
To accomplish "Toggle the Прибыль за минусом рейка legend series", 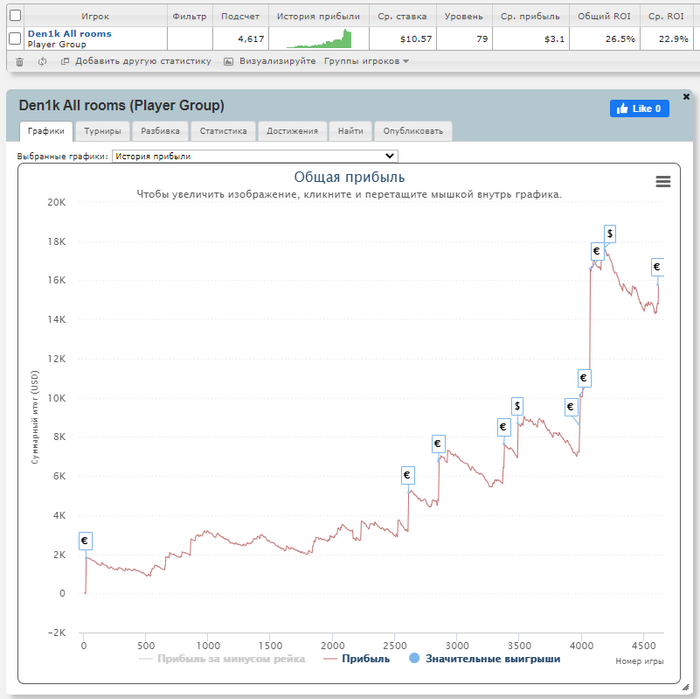I will 222,659.
